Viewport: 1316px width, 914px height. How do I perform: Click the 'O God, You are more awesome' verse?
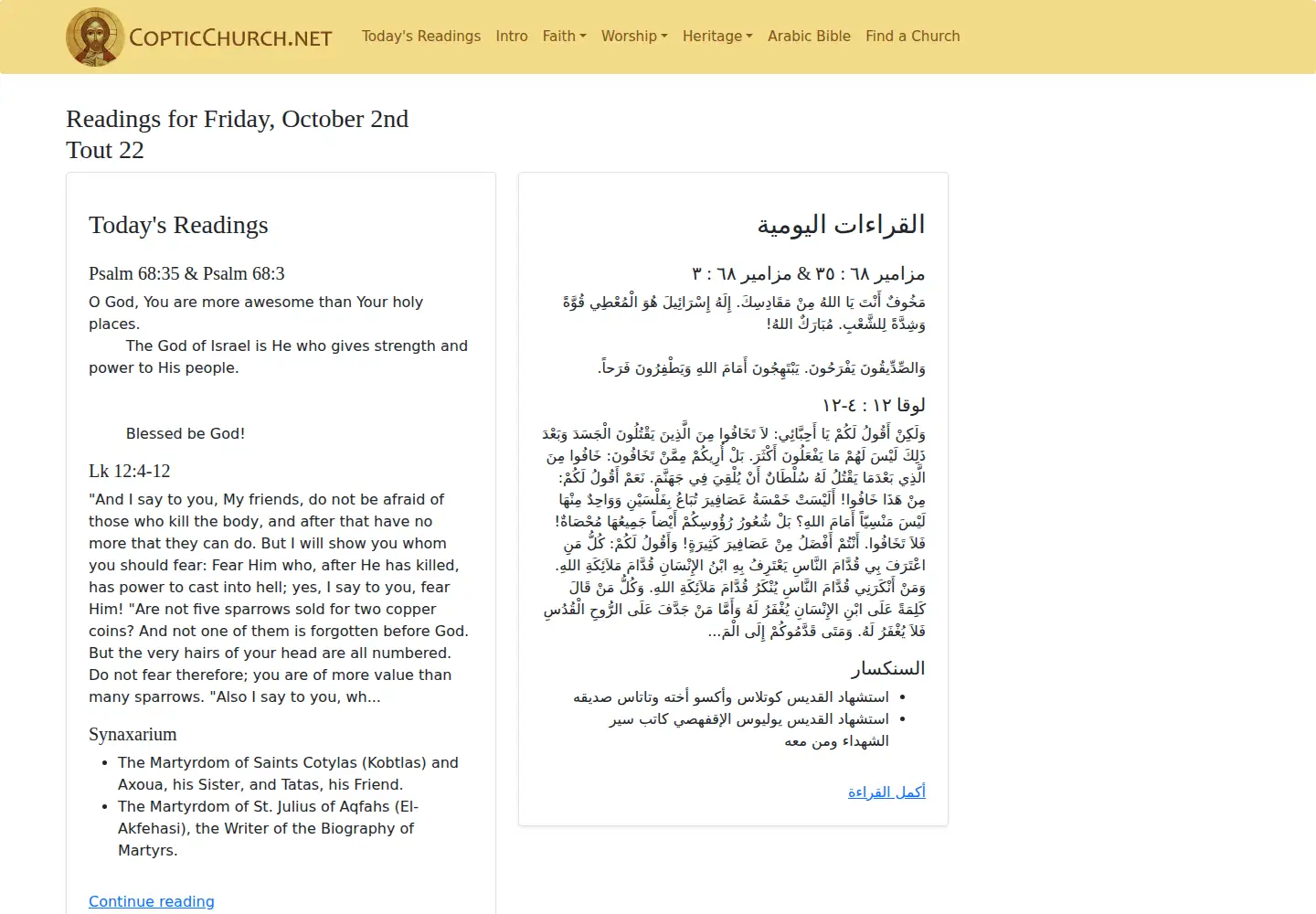(x=256, y=313)
